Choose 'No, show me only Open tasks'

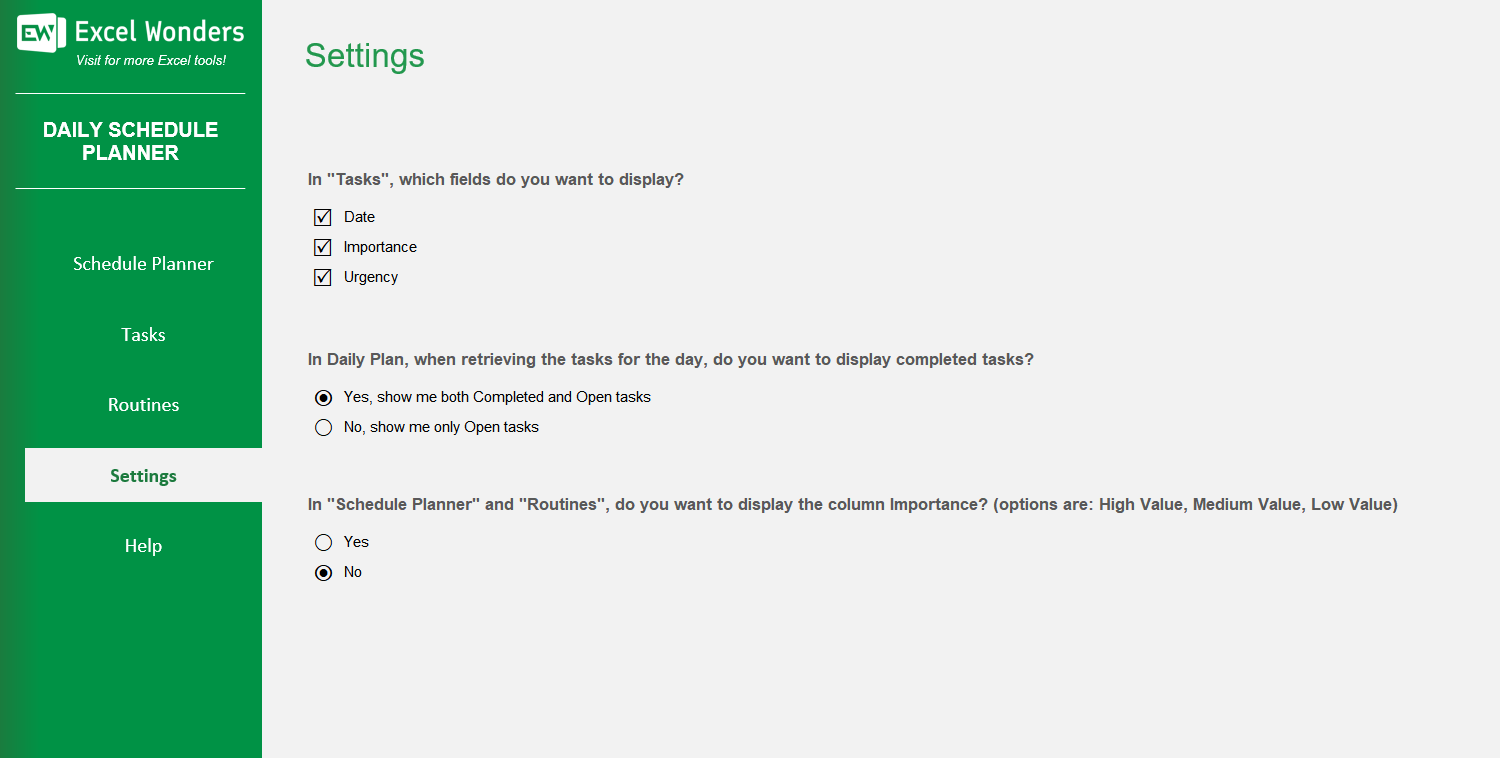[323, 427]
